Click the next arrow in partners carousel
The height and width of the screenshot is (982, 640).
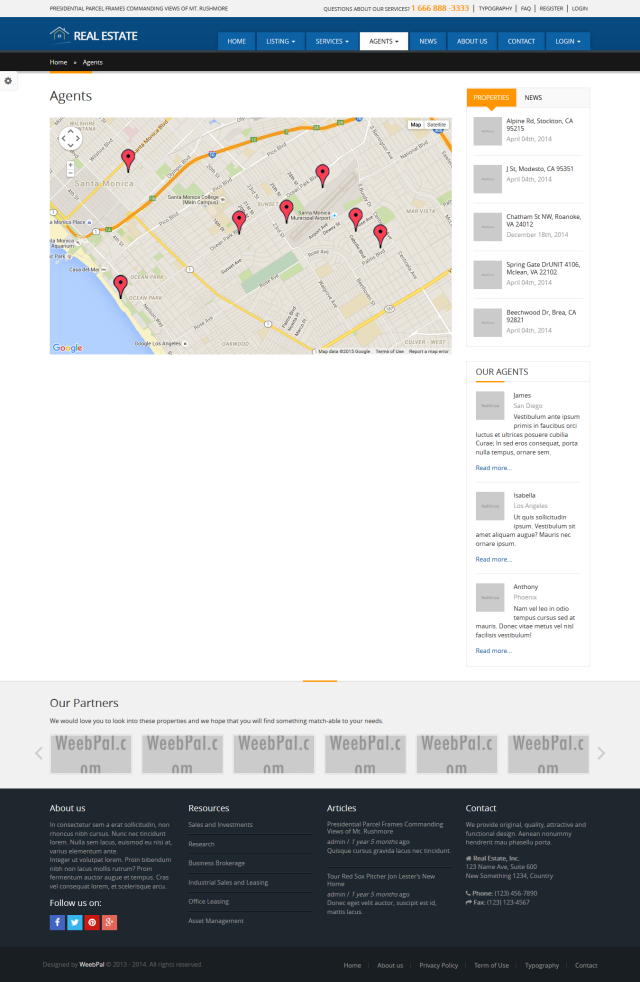click(601, 753)
